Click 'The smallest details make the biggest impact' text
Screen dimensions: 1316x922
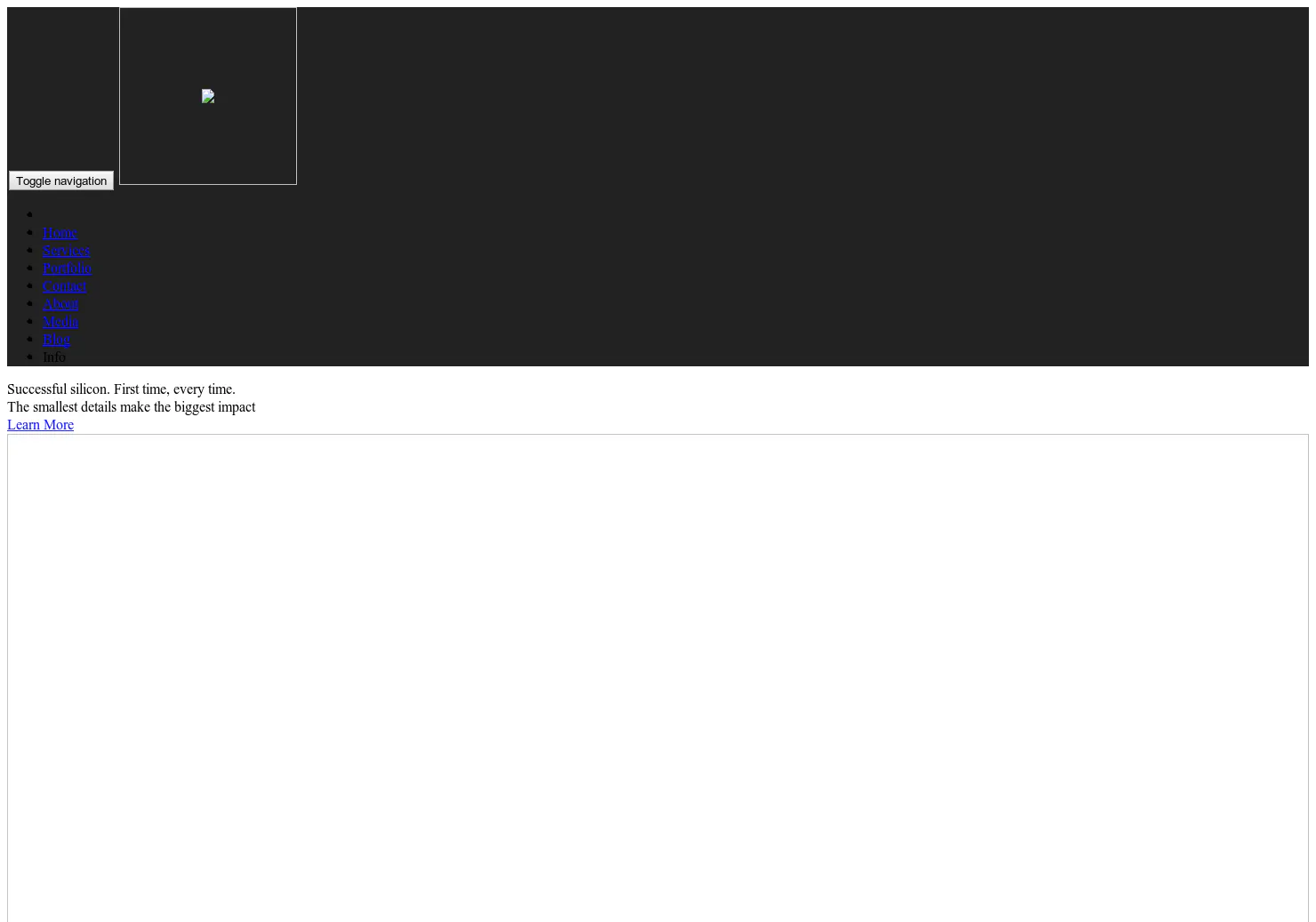pyautogui.click(x=131, y=406)
